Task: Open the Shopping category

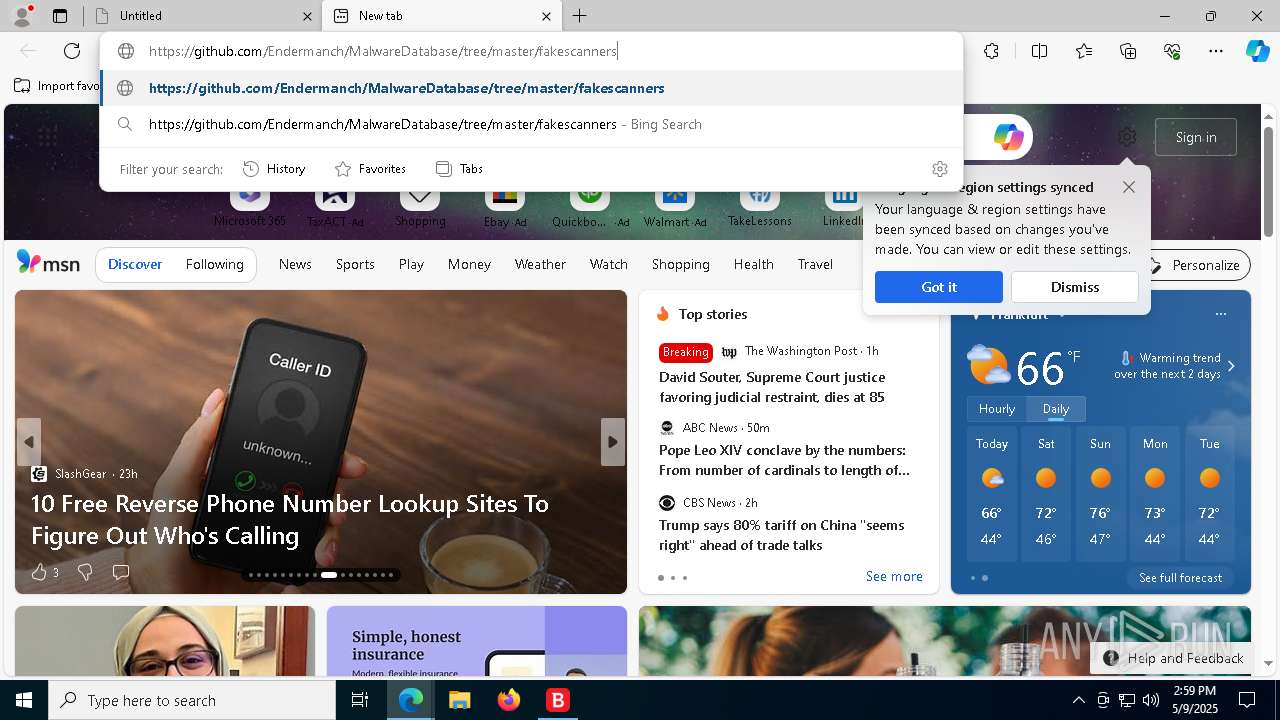Action: click(681, 265)
